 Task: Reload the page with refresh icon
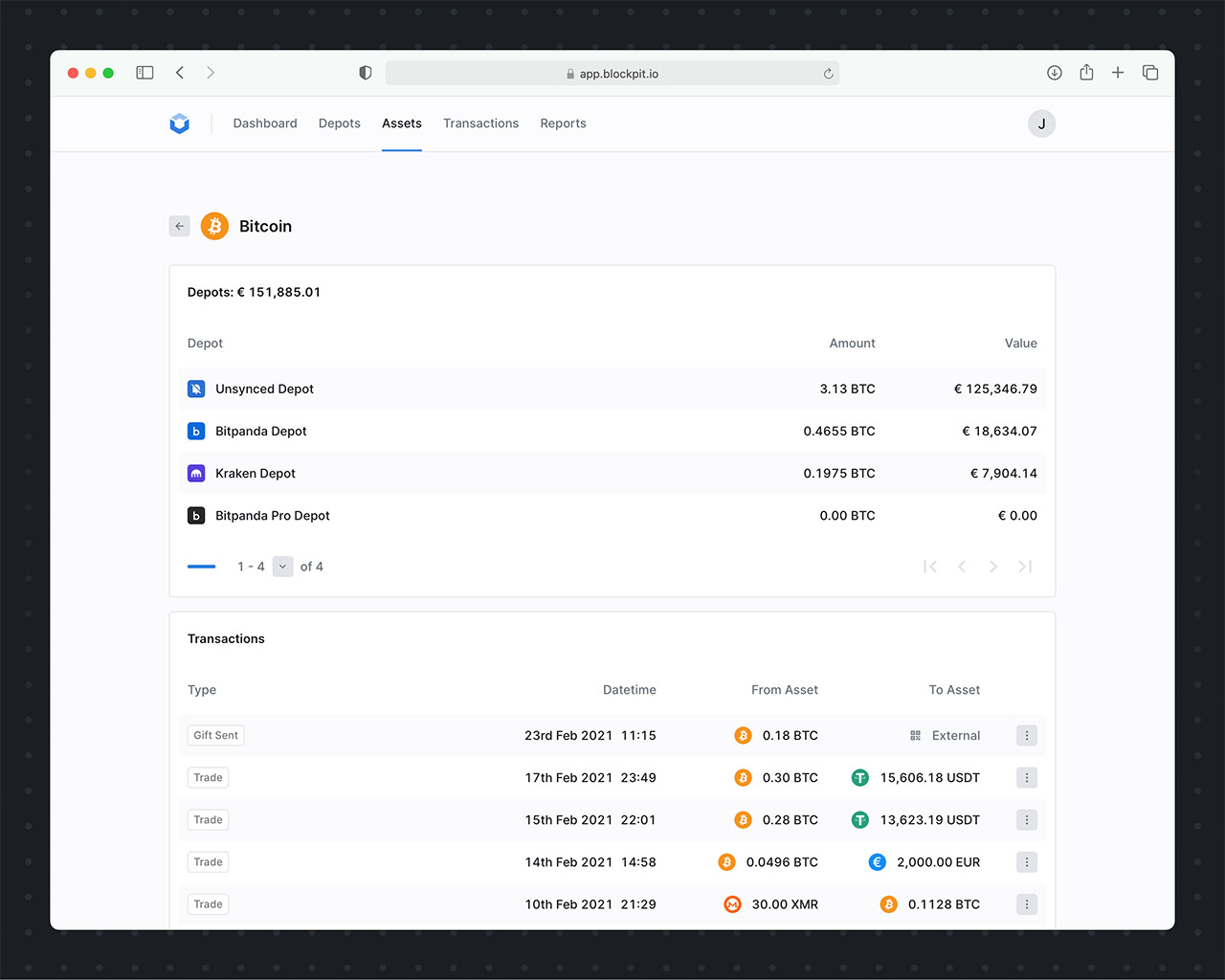coord(828,74)
